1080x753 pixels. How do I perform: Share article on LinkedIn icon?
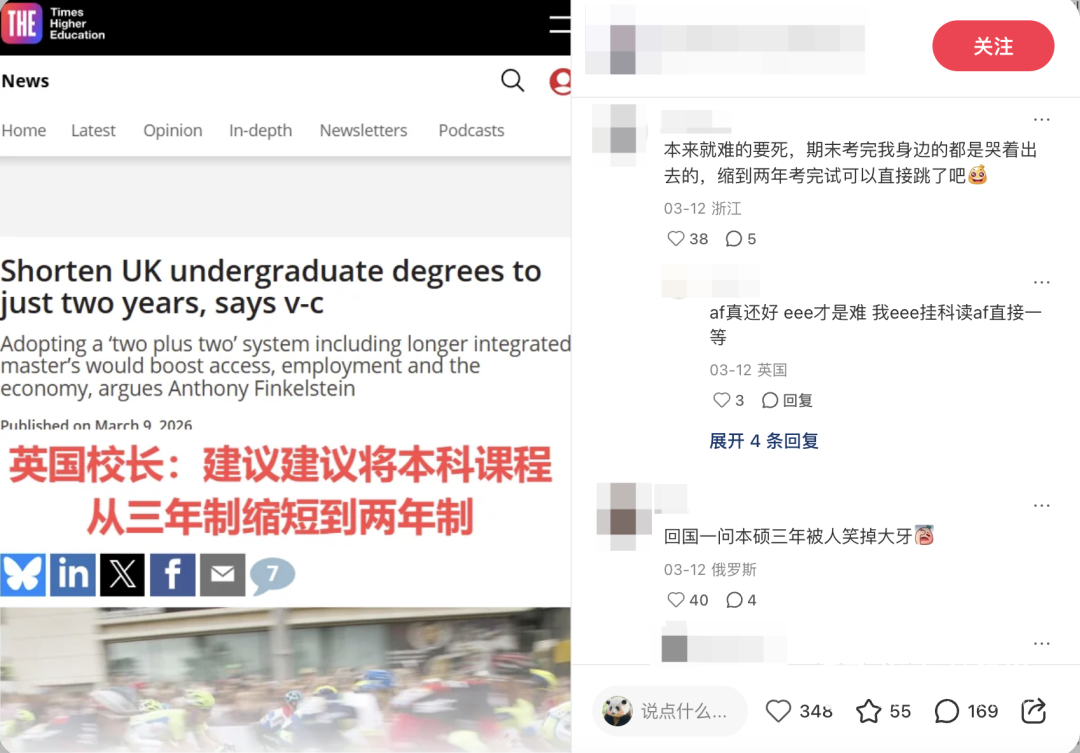pyautogui.click(x=73, y=575)
